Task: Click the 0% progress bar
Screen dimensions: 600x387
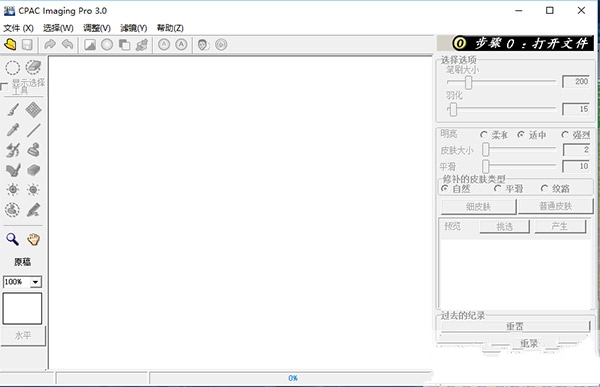Action: [292, 378]
